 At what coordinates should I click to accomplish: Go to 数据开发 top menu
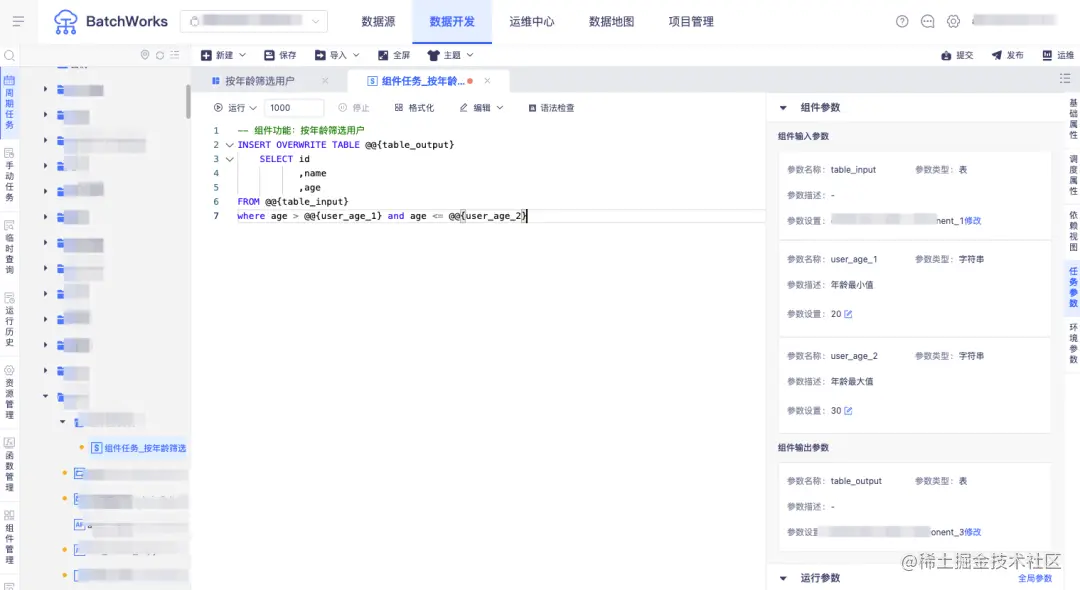coord(452,21)
